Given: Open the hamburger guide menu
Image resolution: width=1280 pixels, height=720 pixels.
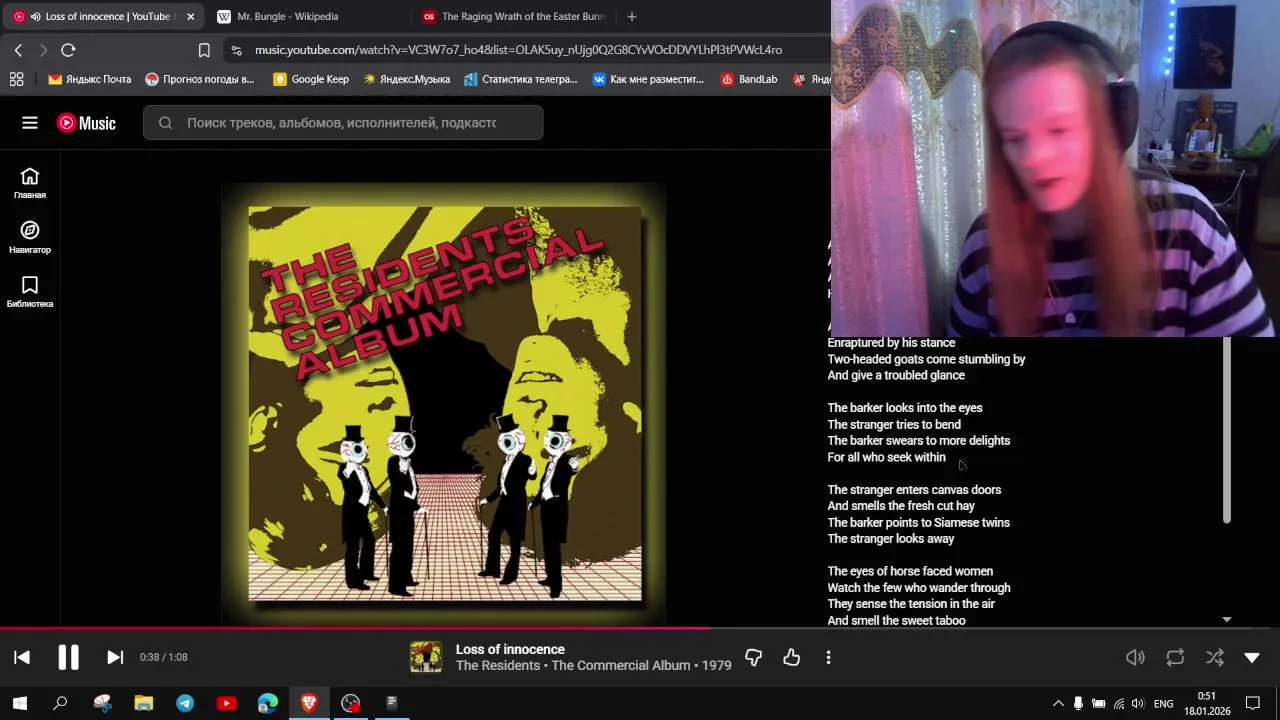Looking at the screenshot, I should [x=30, y=123].
